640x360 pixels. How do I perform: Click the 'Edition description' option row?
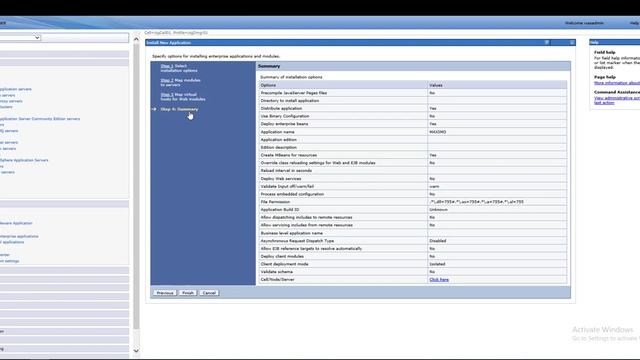coord(413,148)
